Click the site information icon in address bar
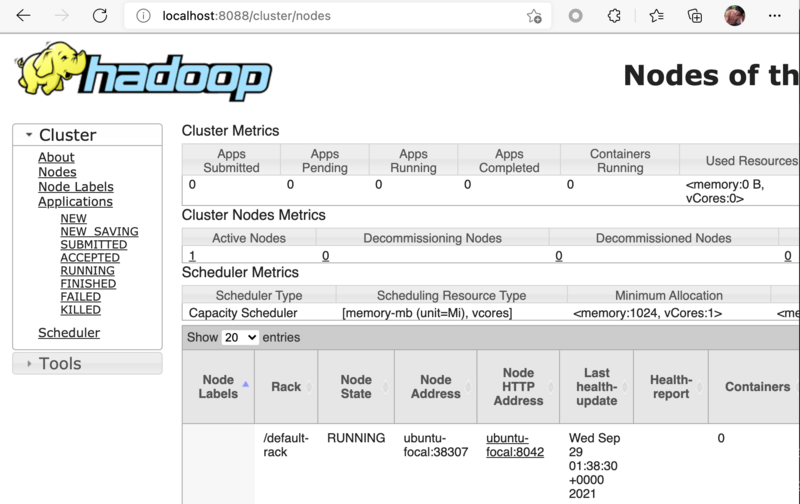The width and height of the screenshot is (800, 504). (143, 16)
